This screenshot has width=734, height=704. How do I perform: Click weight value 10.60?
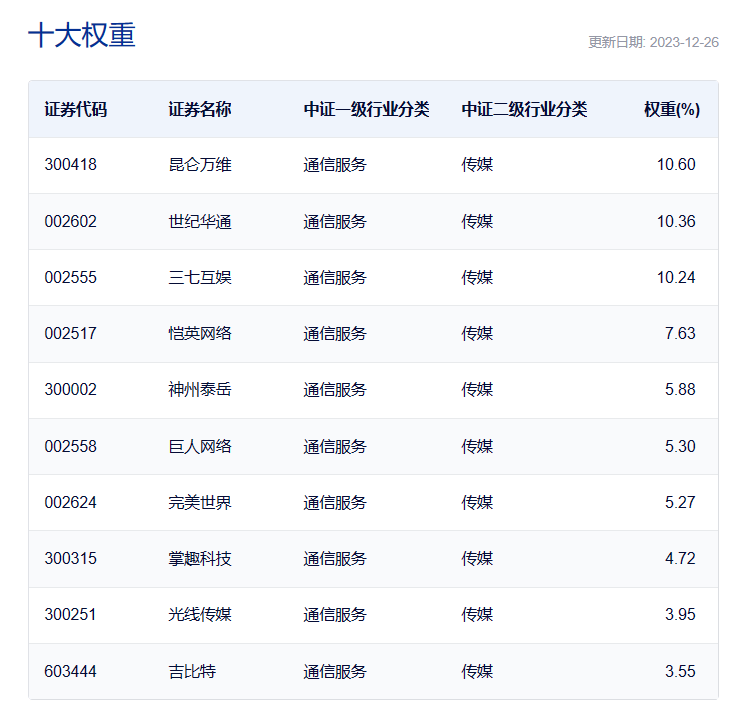click(x=676, y=165)
